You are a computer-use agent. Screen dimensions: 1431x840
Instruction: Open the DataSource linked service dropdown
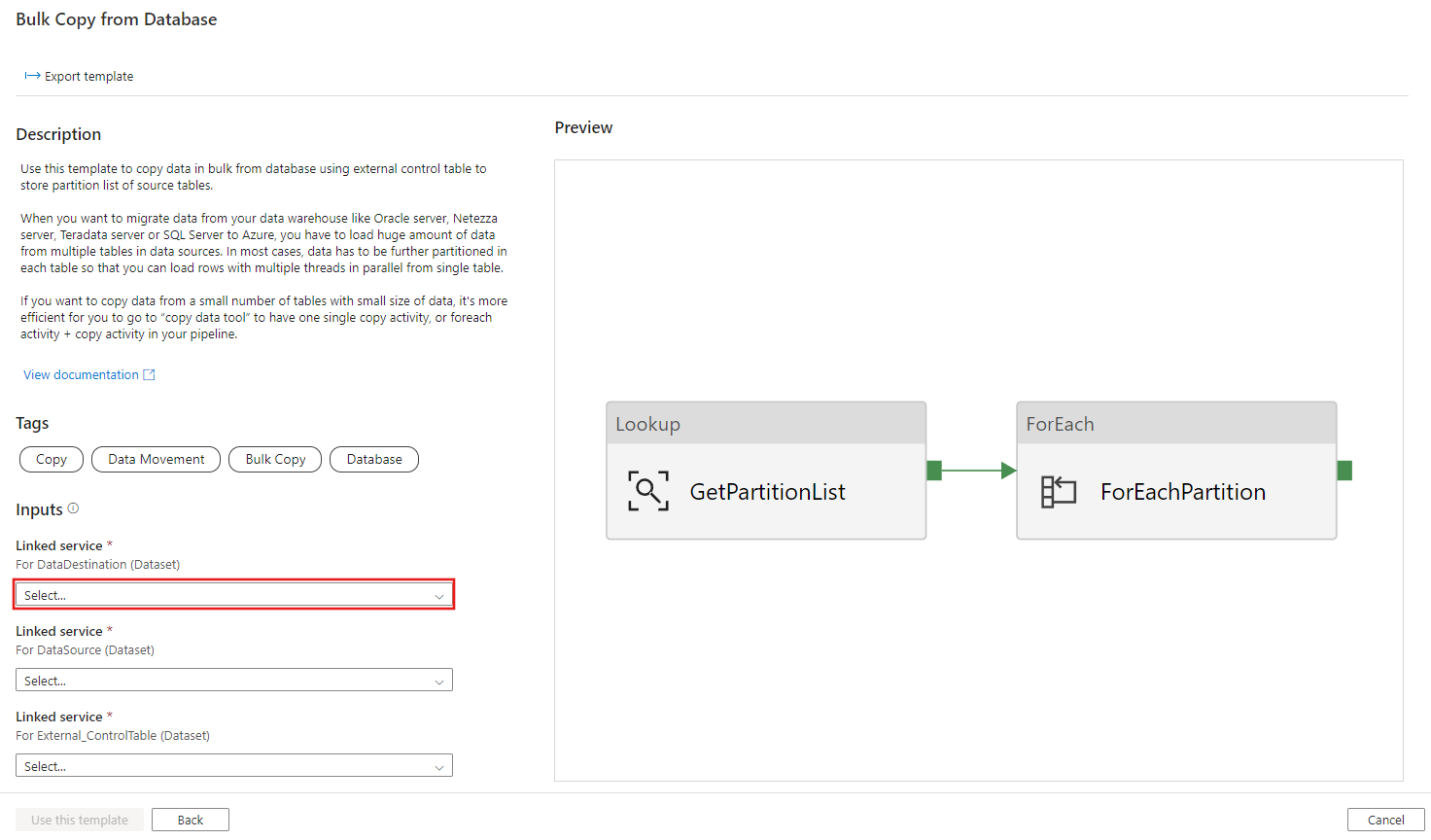click(x=233, y=680)
